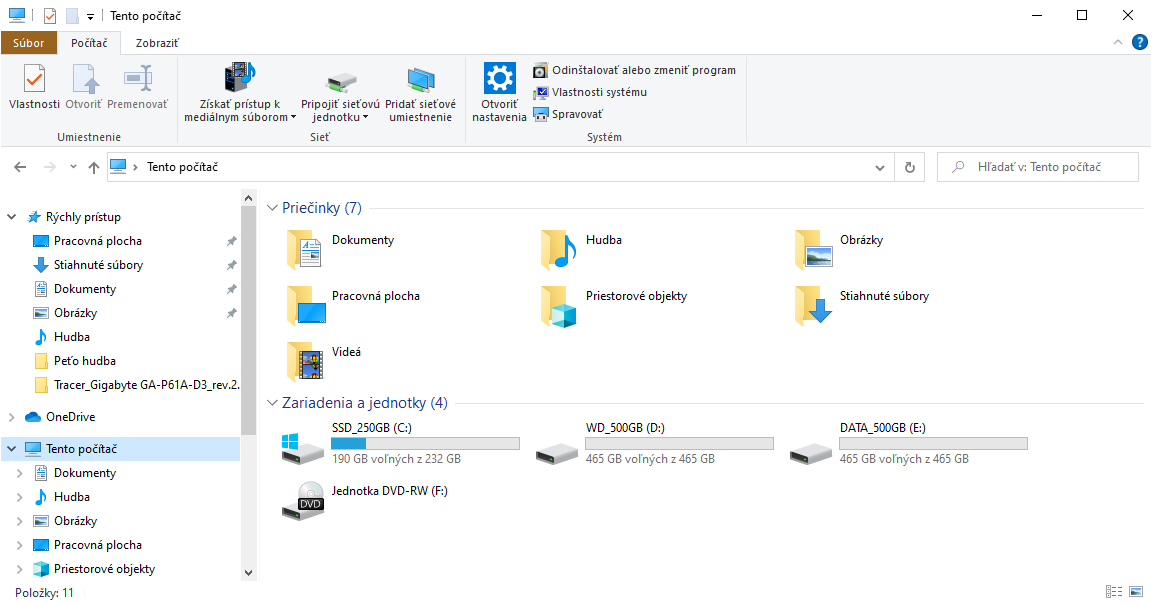Click the refresh icon beside the address bar
The width and height of the screenshot is (1152, 605).
pyautogui.click(x=909, y=166)
